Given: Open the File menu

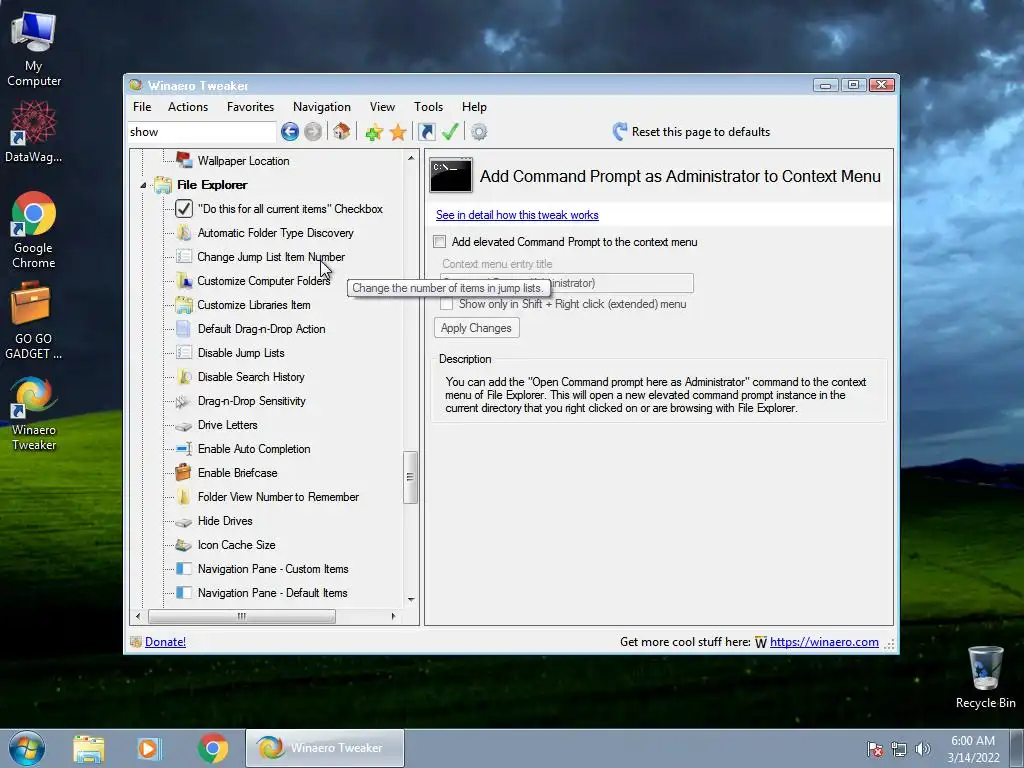Looking at the screenshot, I should (x=142, y=106).
